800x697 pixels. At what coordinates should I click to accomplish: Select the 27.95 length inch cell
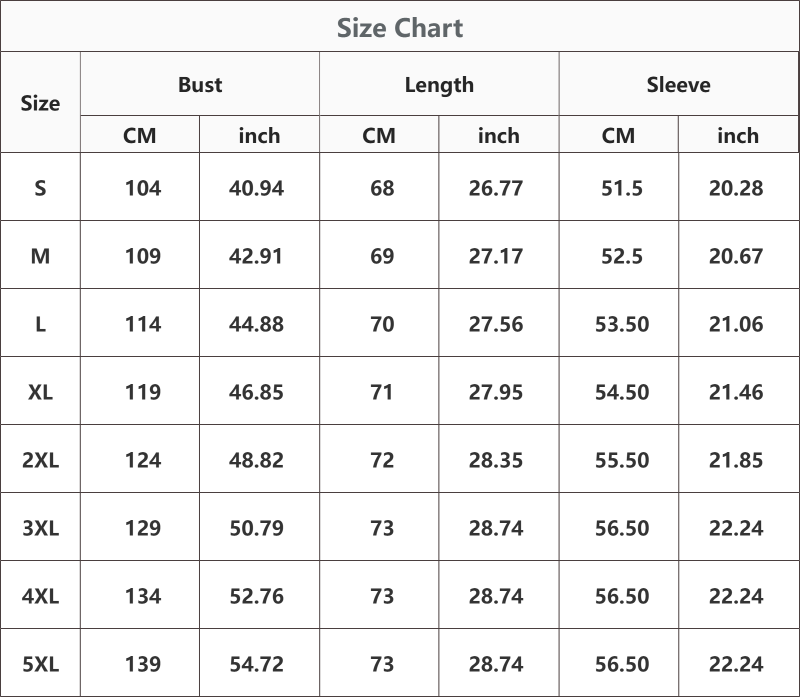(x=496, y=392)
